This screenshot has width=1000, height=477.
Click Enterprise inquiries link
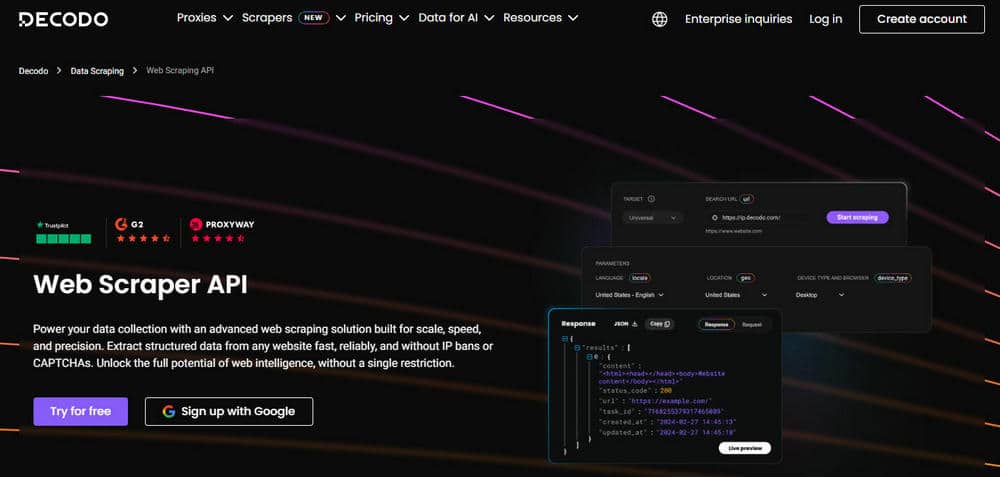click(739, 19)
